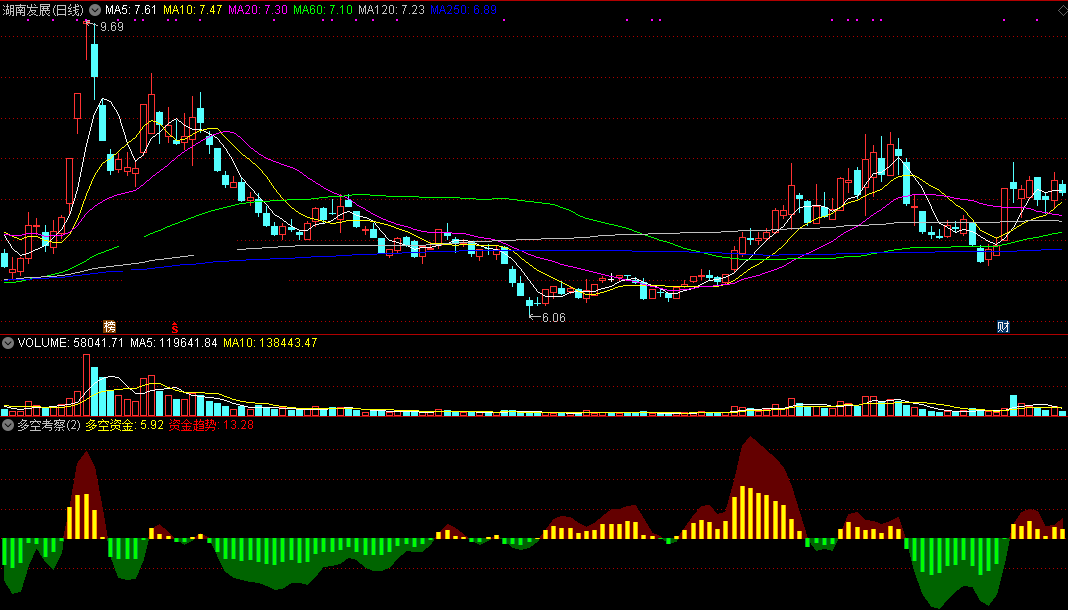Click the red S marker under the candles
Screen dimensions: 1068x610
tap(175, 327)
